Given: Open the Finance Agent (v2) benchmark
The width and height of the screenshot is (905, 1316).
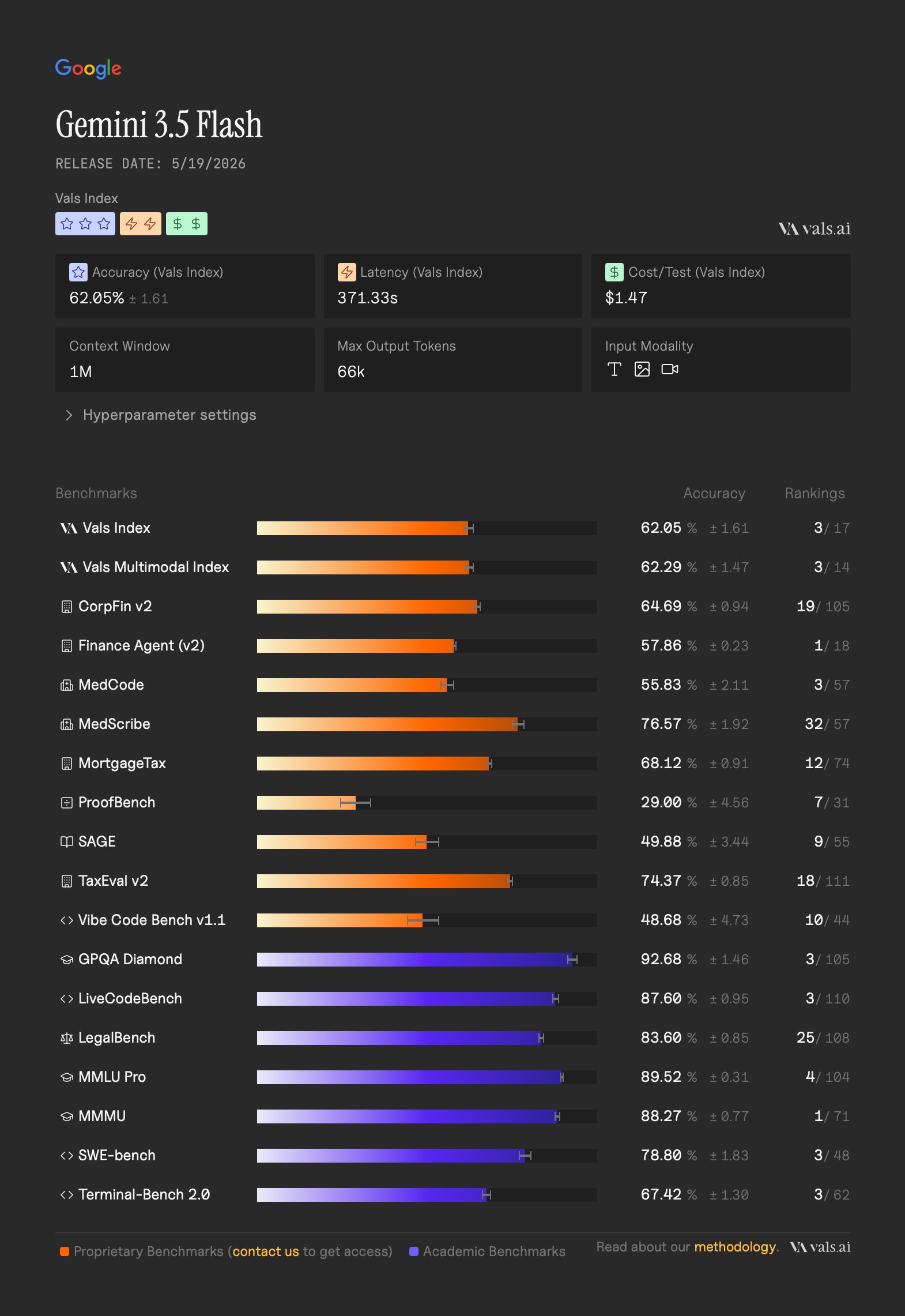Looking at the screenshot, I should [142, 646].
